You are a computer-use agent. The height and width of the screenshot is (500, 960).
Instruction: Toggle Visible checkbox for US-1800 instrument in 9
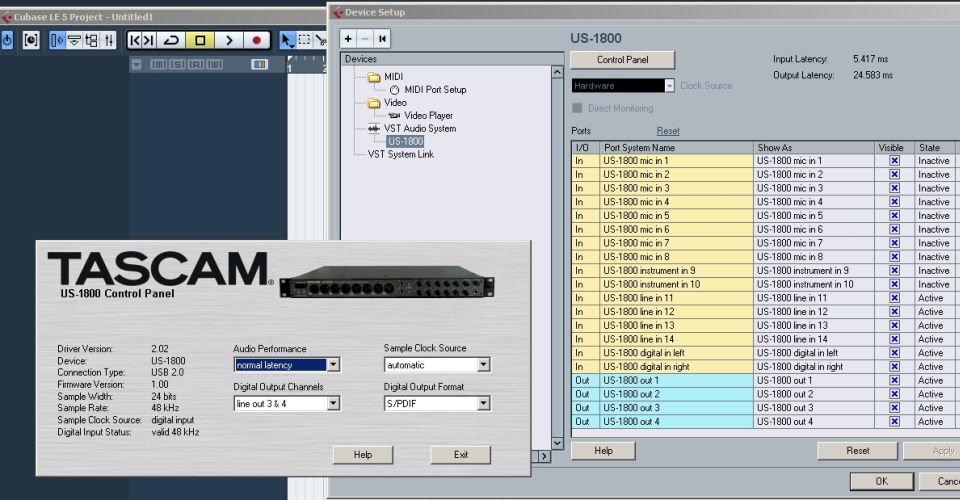pyautogui.click(x=894, y=271)
